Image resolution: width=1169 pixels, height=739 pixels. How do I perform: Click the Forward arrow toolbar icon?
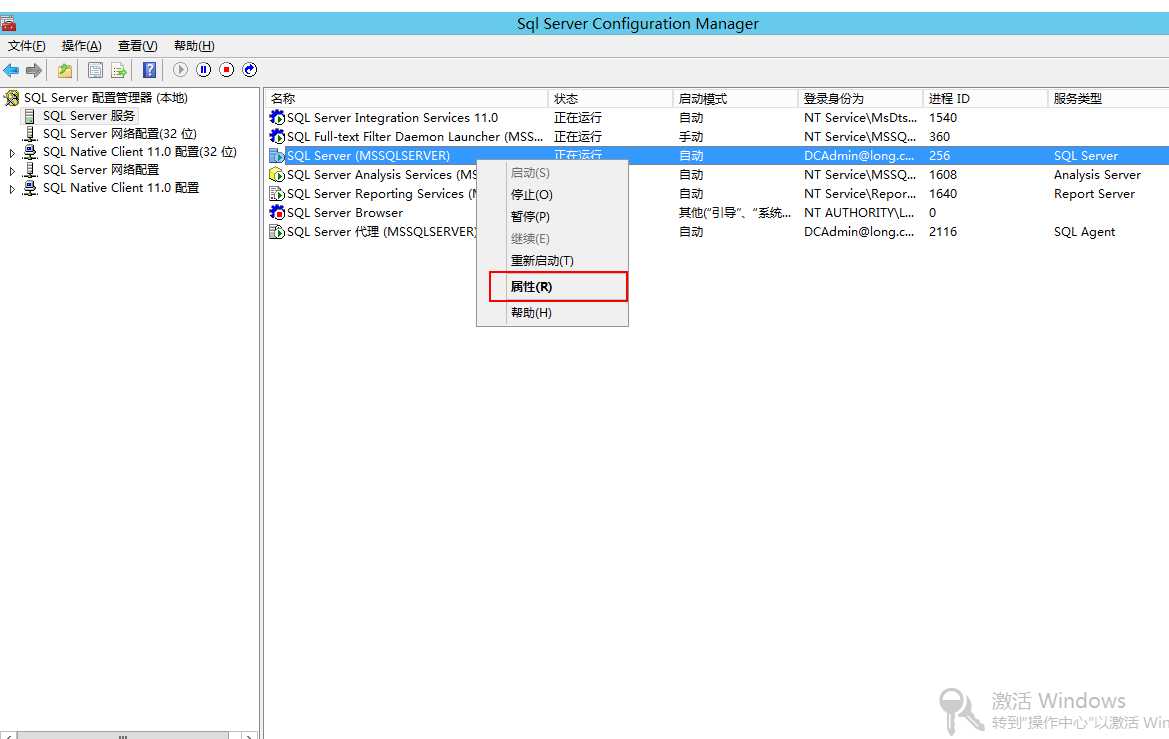[x=34, y=70]
